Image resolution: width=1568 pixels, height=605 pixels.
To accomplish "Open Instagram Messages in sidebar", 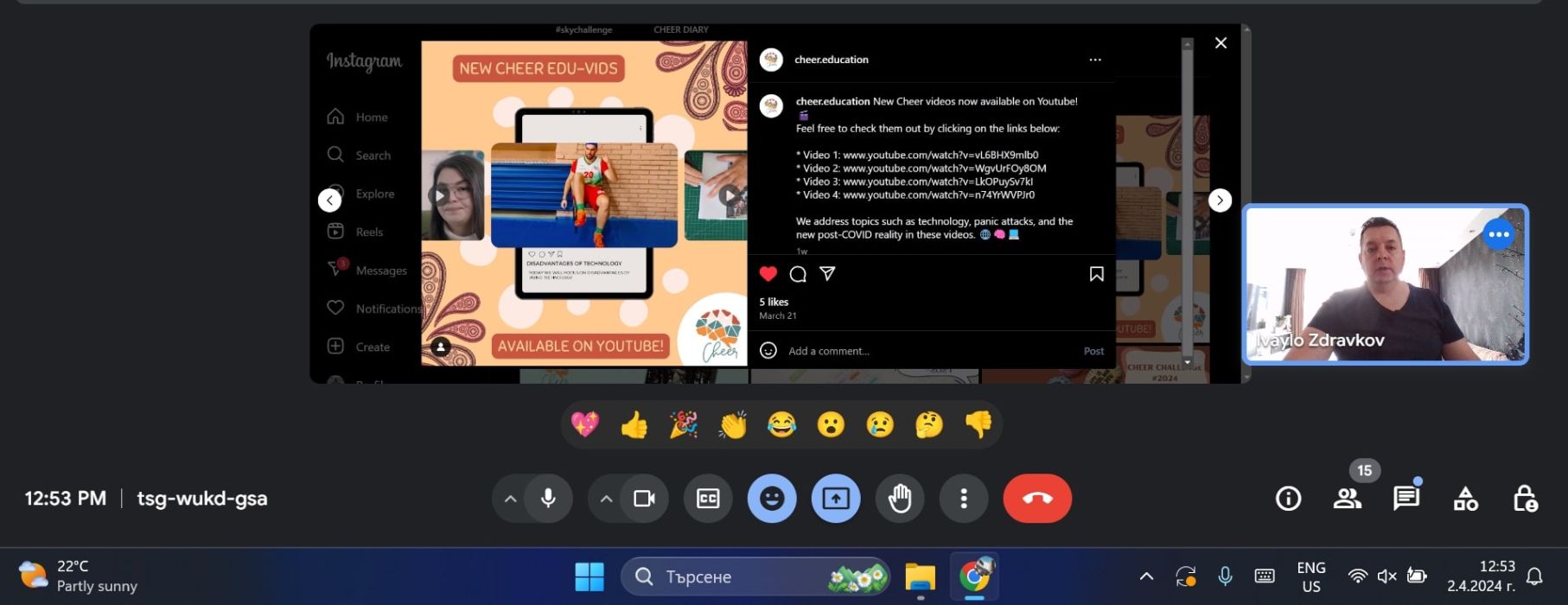I will pyautogui.click(x=367, y=270).
